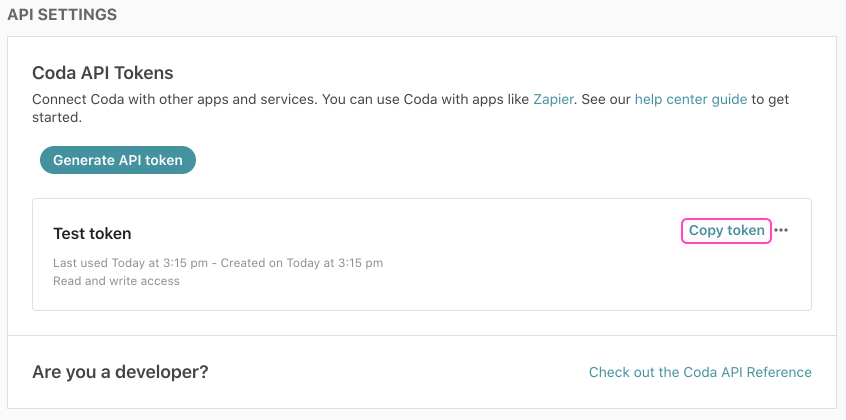Copy the Test token
The width and height of the screenshot is (846, 420).
click(x=726, y=231)
